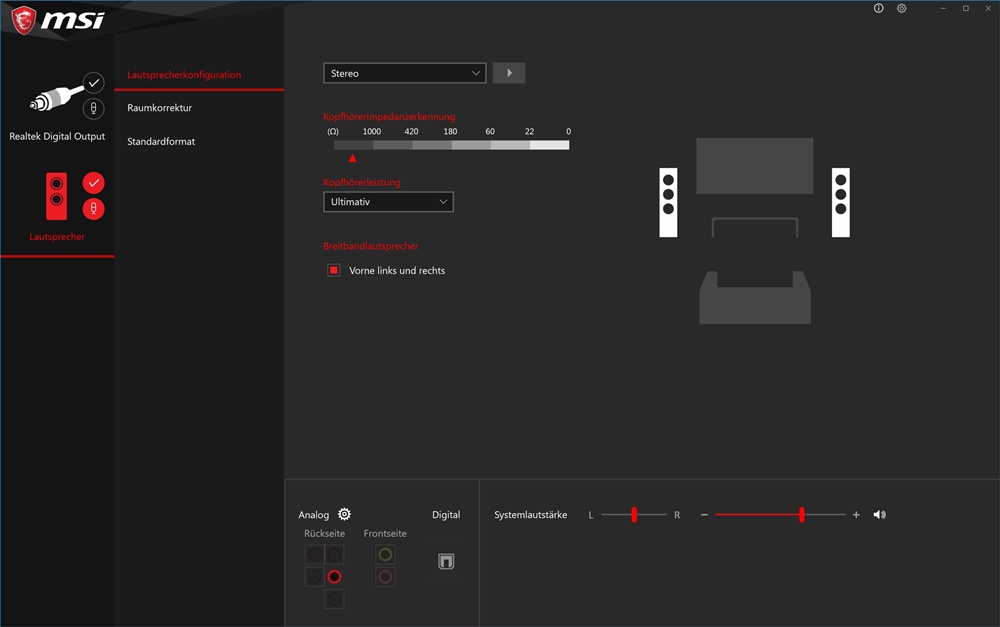Click the Digital optical port icon
The image size is (1000, 627).
[446, 561]
